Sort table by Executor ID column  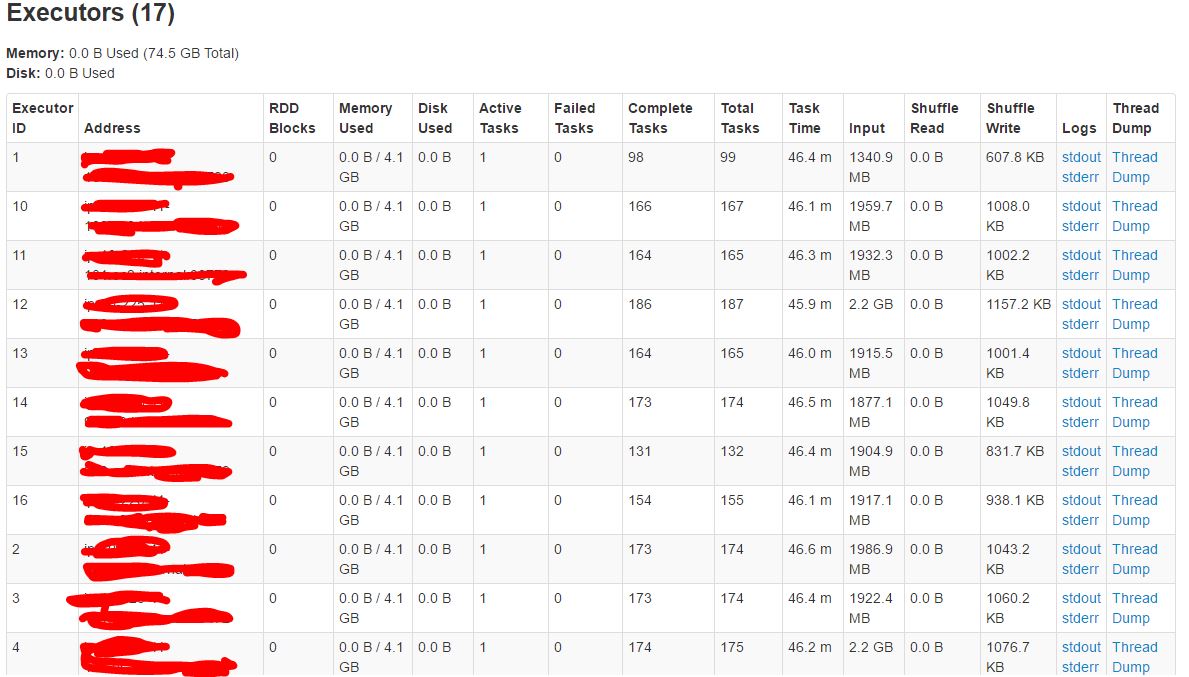pos(40,117)
